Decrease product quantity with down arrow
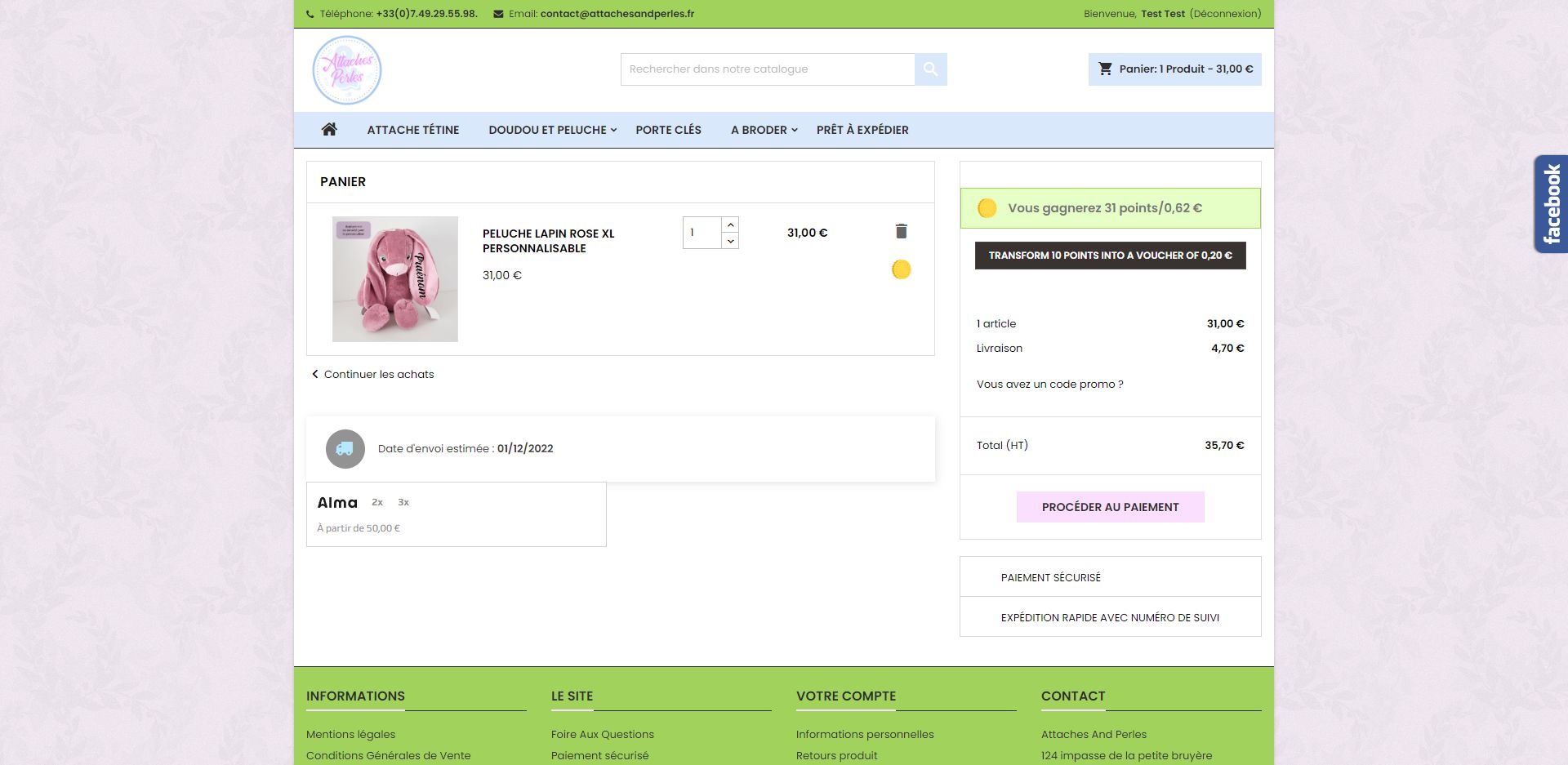 point(730,241)
